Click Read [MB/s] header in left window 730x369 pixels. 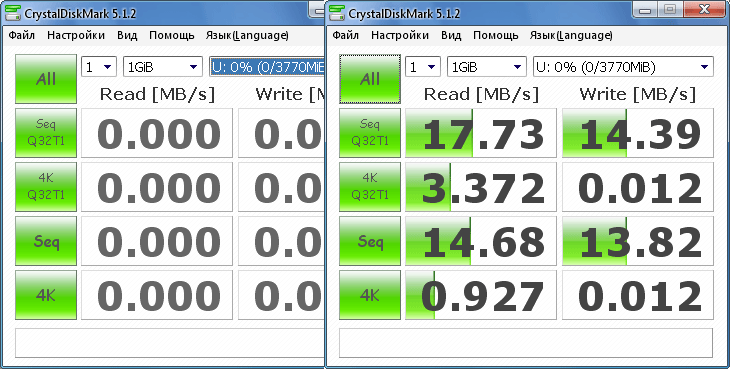click(157, 94)
